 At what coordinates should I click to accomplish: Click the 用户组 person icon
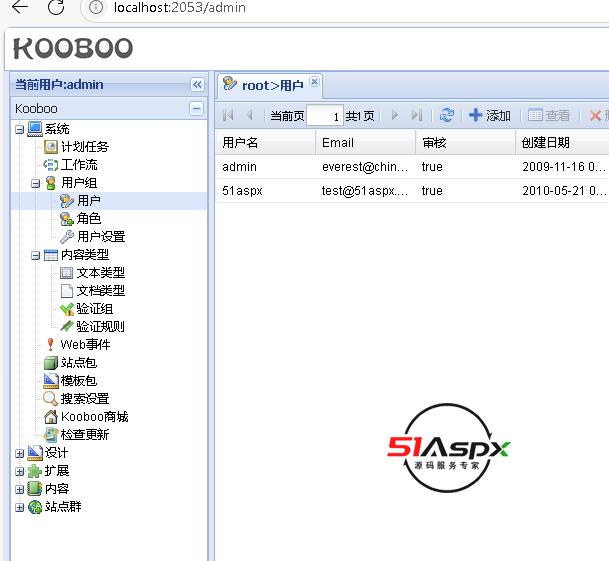pyautogui.click(x=50, y=183)
